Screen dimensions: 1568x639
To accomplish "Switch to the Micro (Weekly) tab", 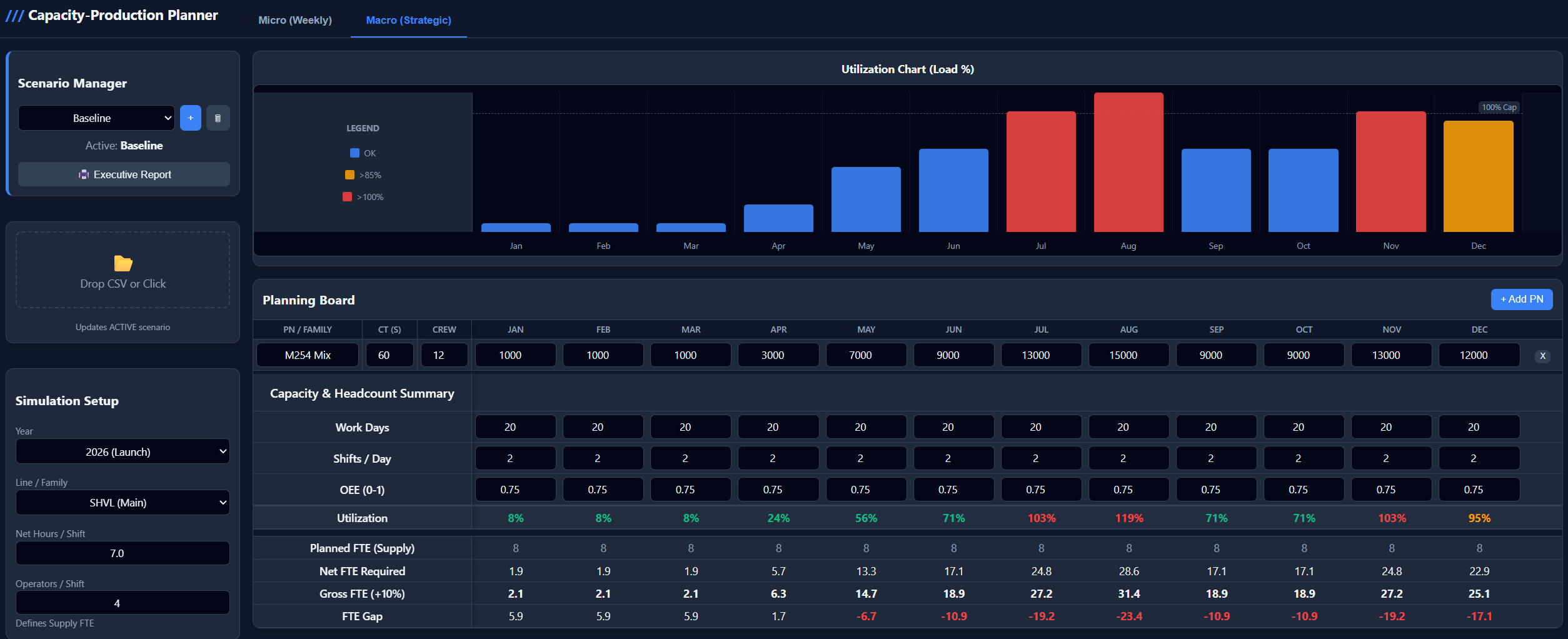I will tap(294, 20).
